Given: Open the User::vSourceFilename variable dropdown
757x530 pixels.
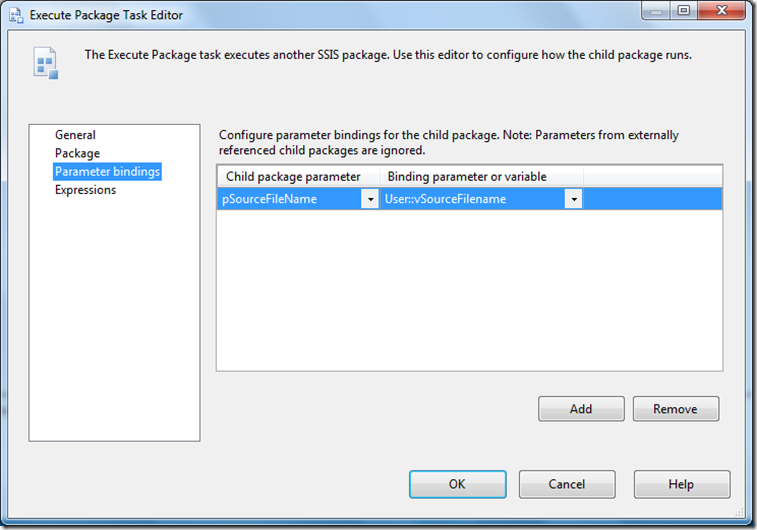Looking at the screenshot, I should 574,199.
